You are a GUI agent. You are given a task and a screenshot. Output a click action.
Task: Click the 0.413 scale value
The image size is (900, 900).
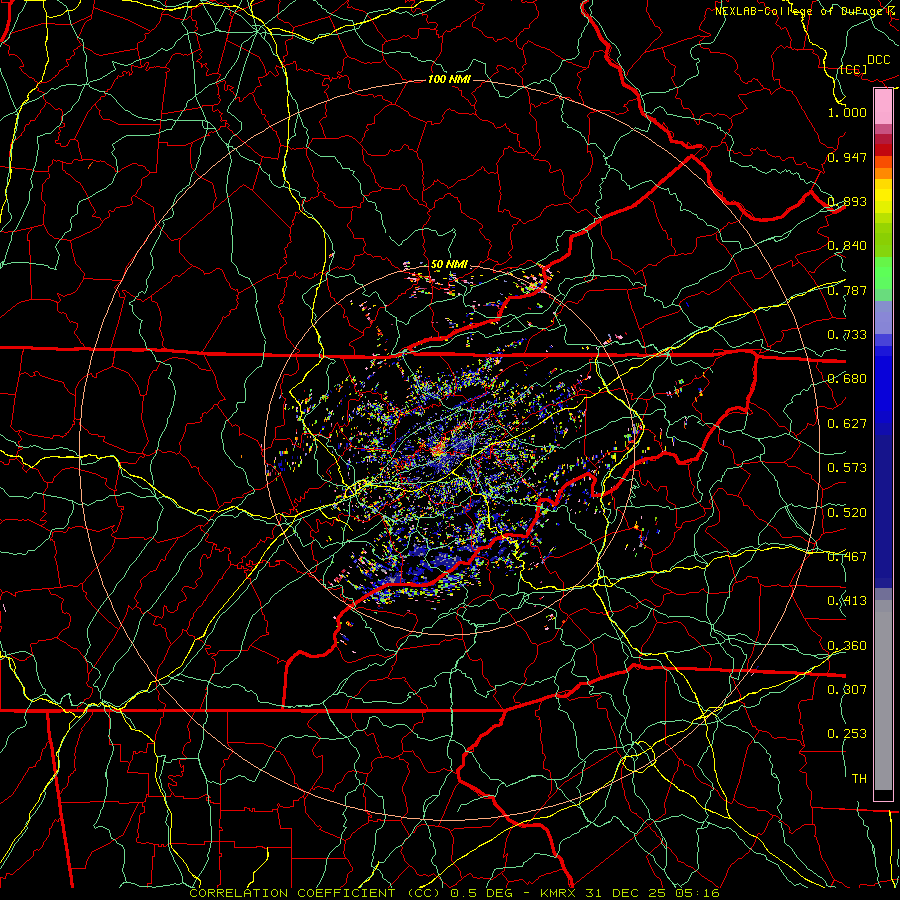point(847,601)
